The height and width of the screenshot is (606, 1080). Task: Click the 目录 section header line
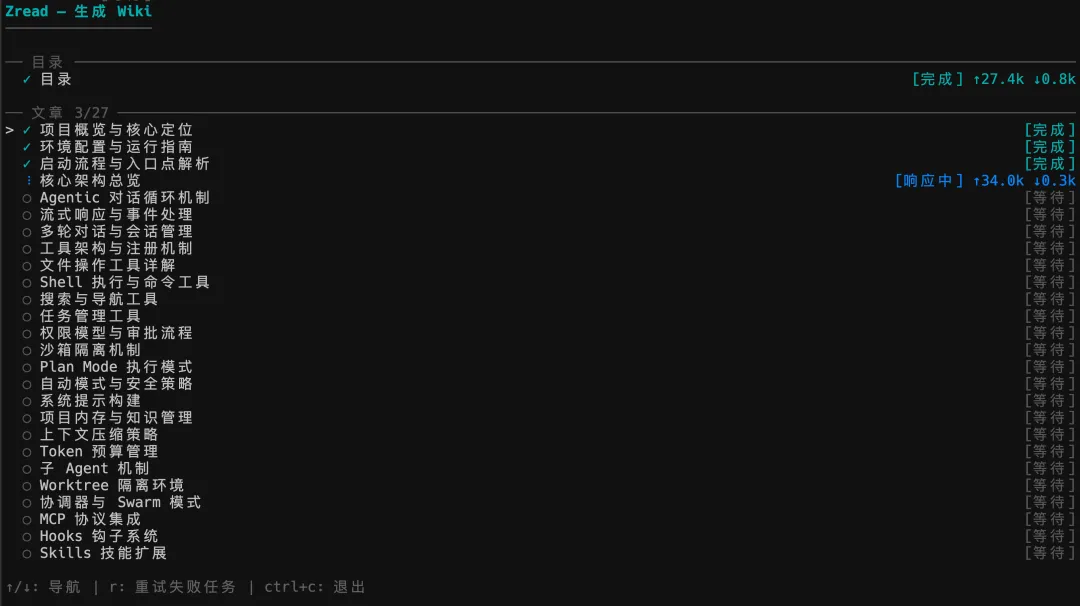pyautogui.click(x=48, y=62)
